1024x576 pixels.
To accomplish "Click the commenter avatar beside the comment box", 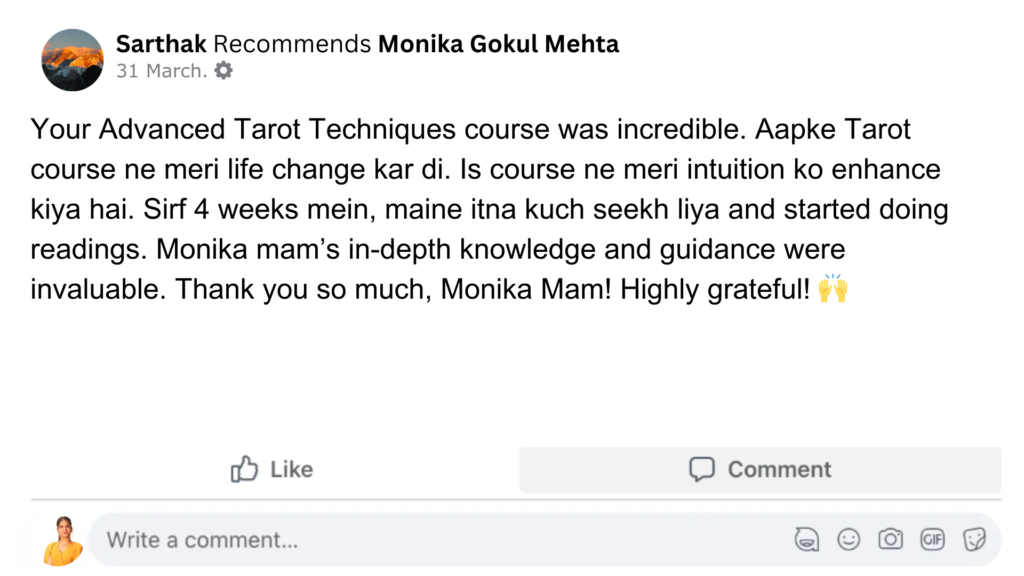I will (x=61, y=540).
